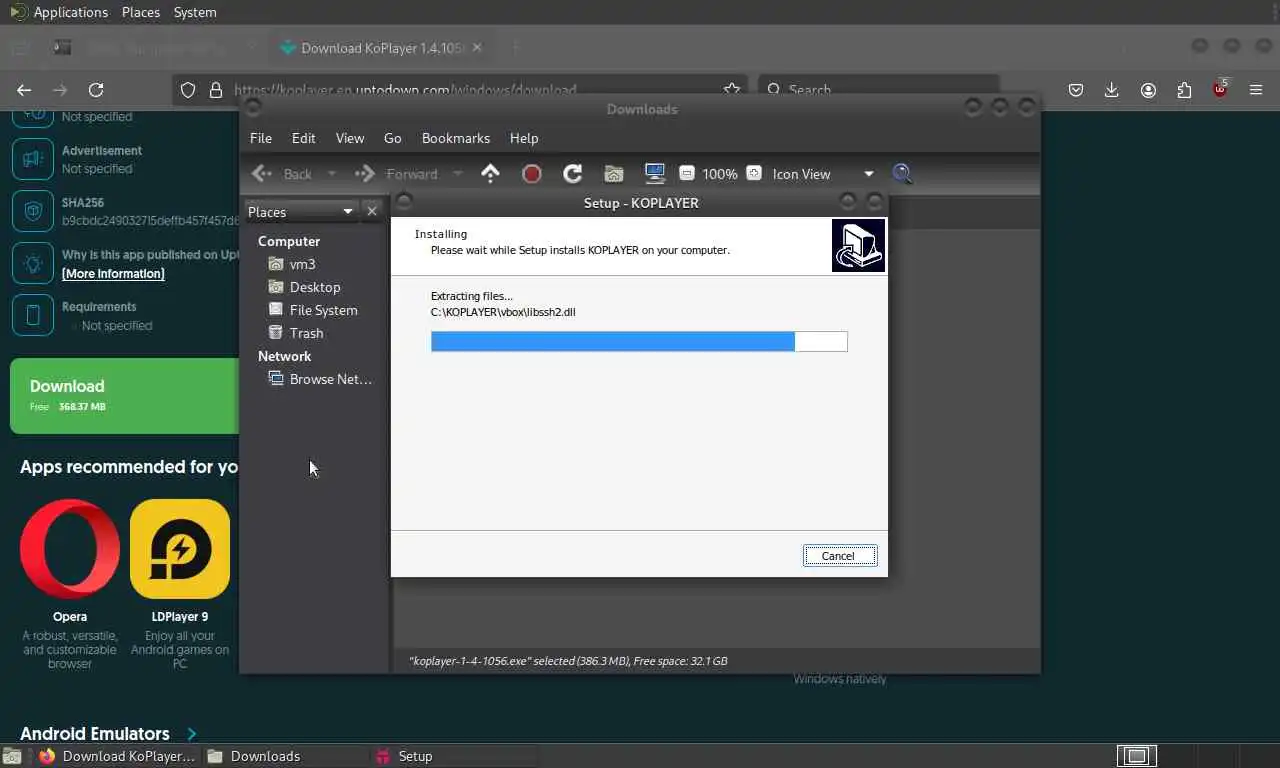Click the Computer icon in toolbar
Viewport: 1280px width, 768px height.
(655, 174)
